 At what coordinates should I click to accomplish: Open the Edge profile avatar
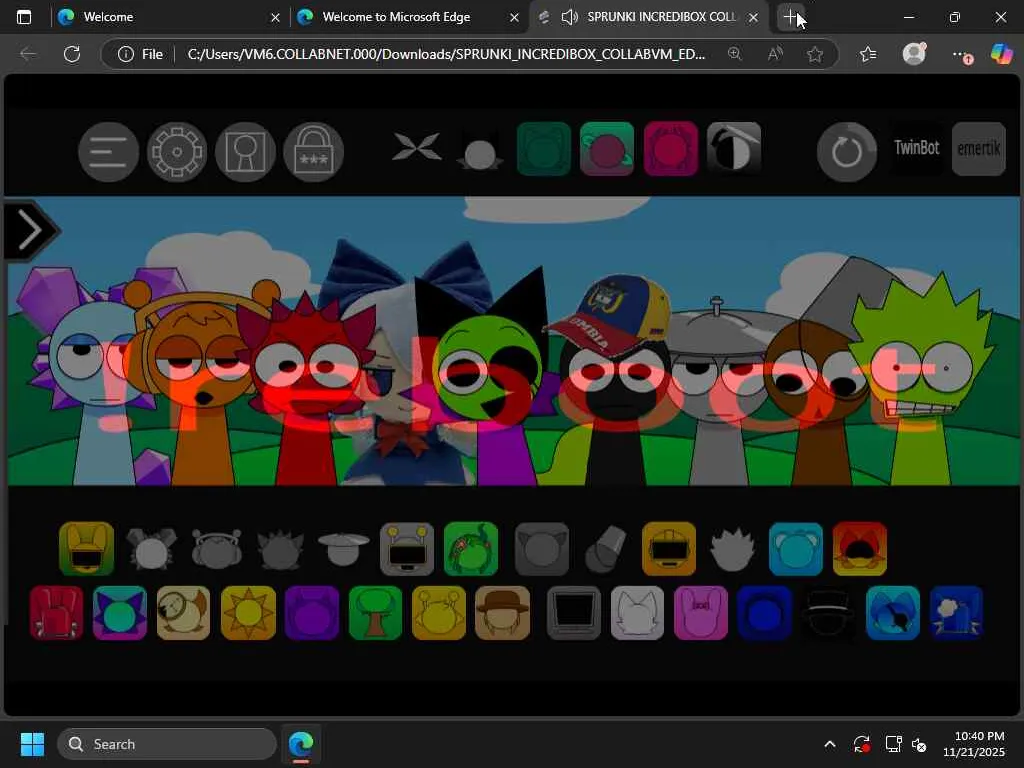pos(914,54)
